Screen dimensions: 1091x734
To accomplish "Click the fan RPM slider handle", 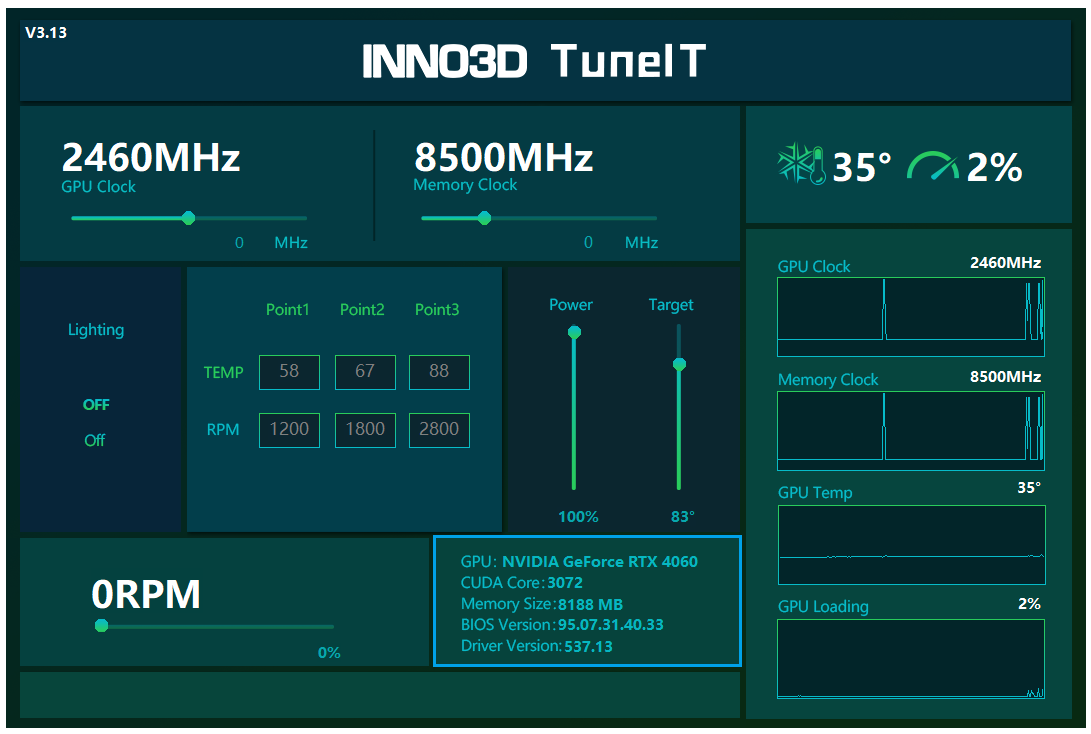I will click(x=102, y=625).
